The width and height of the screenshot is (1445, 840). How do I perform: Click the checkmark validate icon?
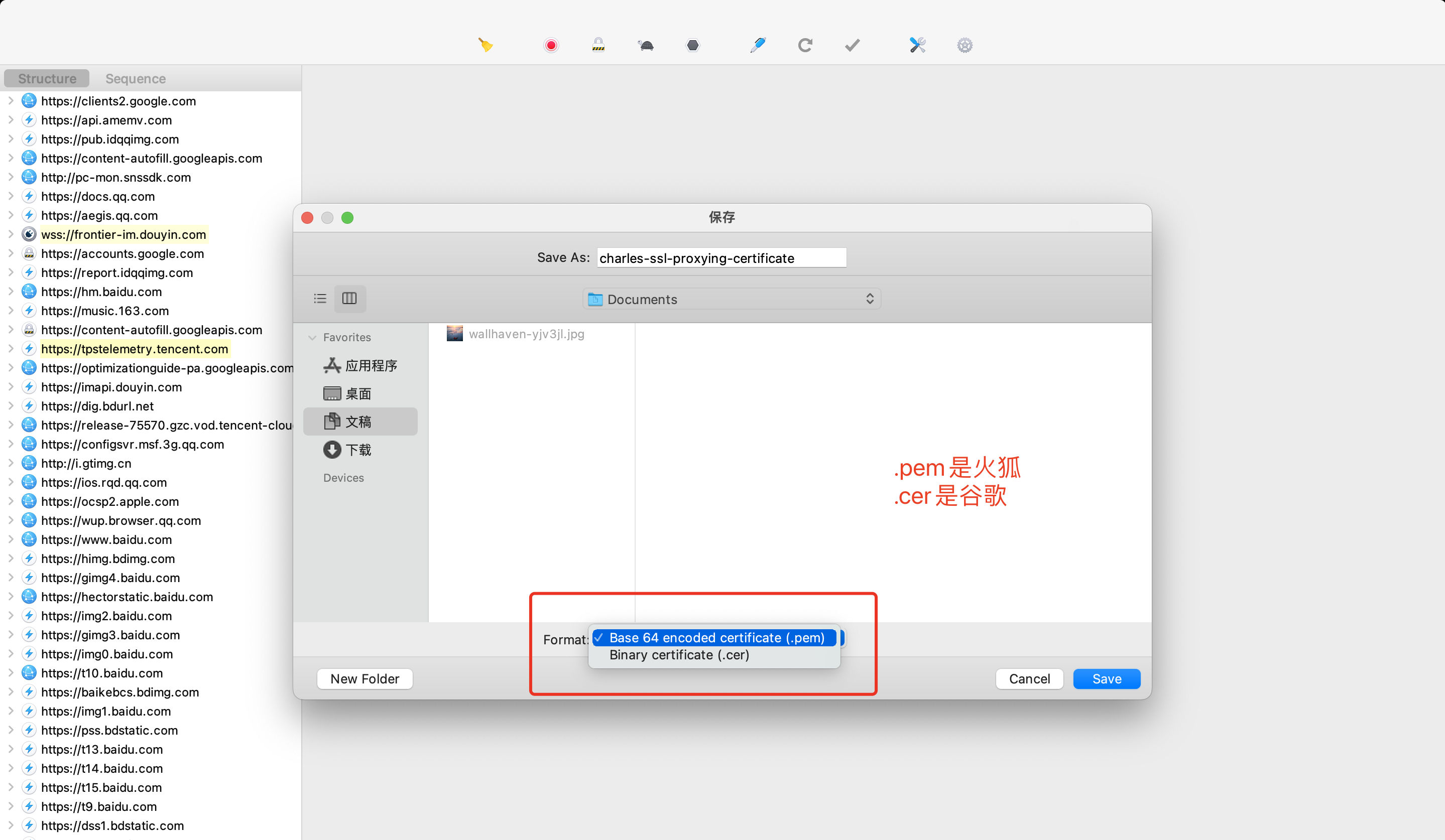(852, 45)
